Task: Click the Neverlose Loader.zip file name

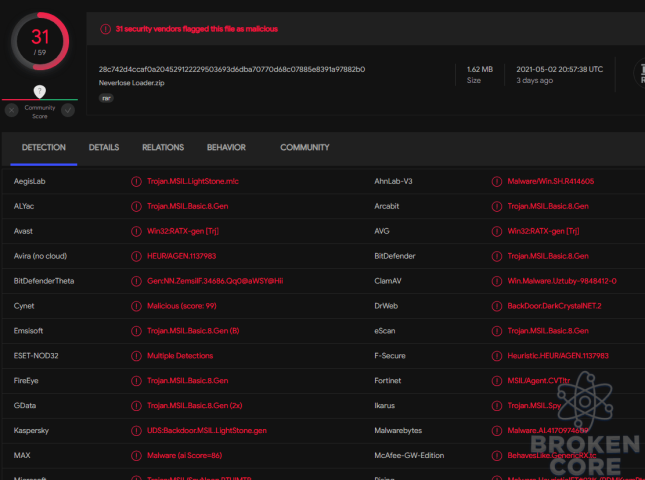Action: coord(131,83)
